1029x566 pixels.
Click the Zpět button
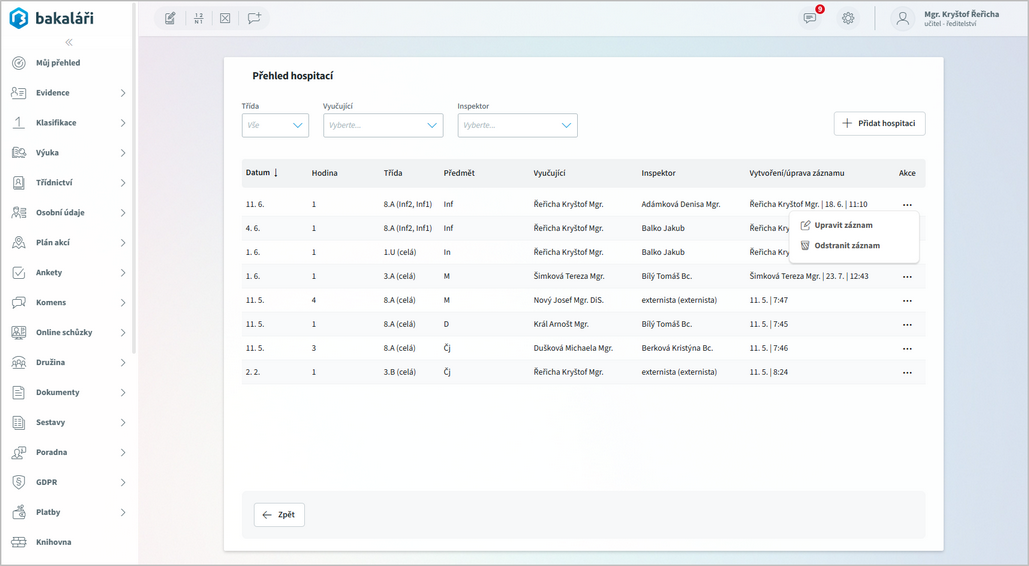tap(279, 515)
